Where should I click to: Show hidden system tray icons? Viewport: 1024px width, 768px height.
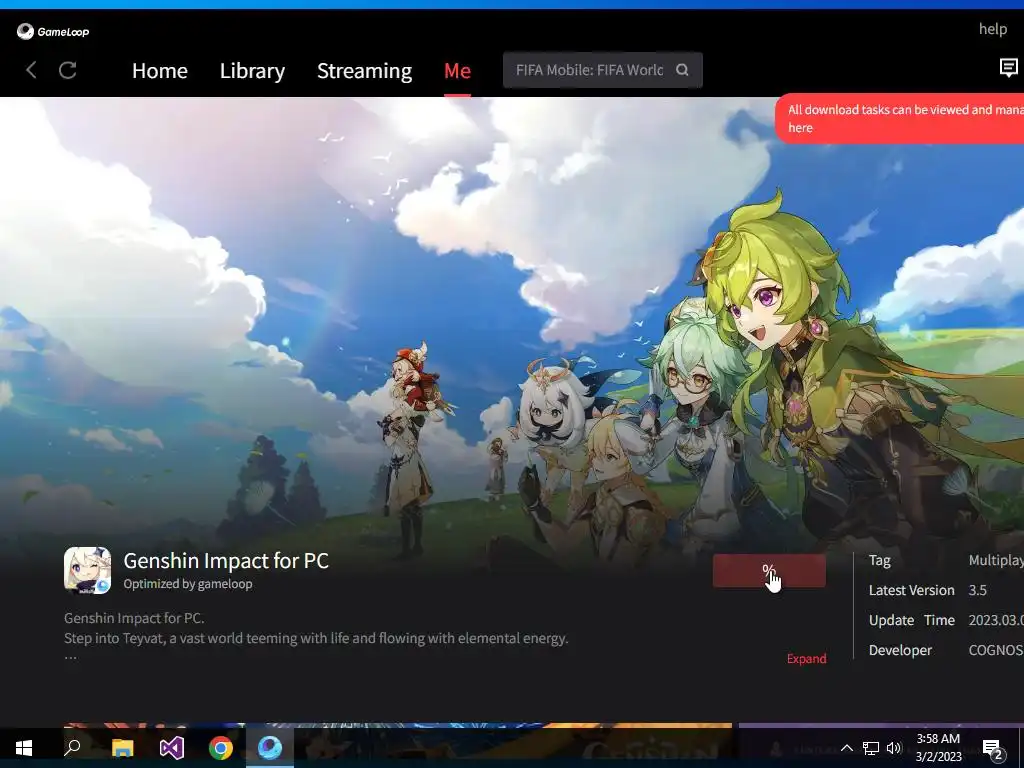846,748
